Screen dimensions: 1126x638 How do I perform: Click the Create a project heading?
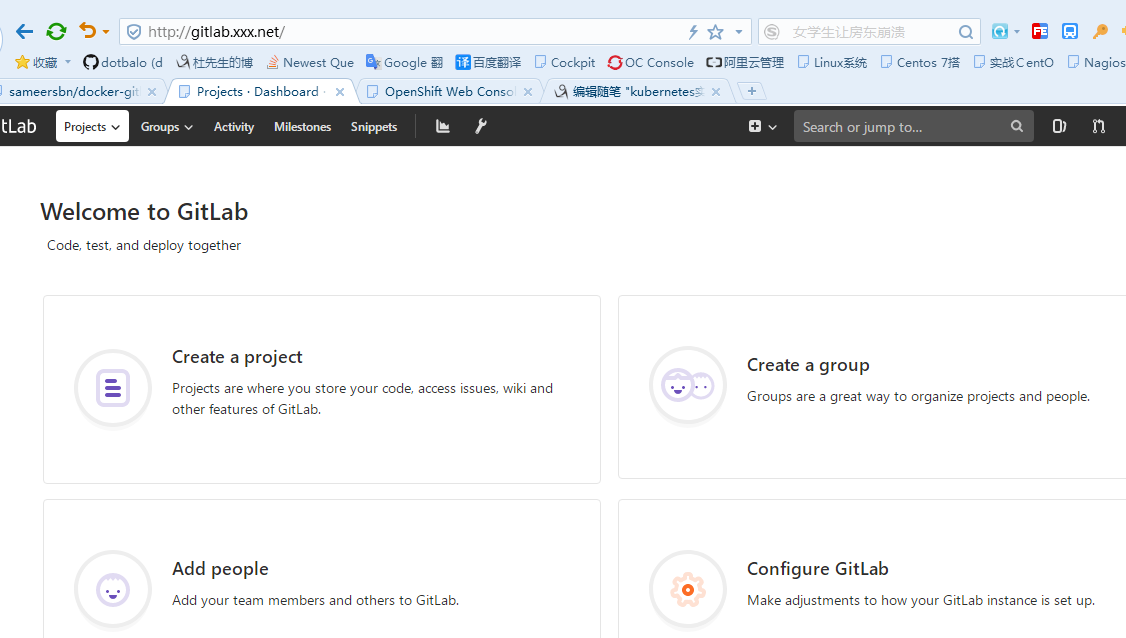[237, 357]
